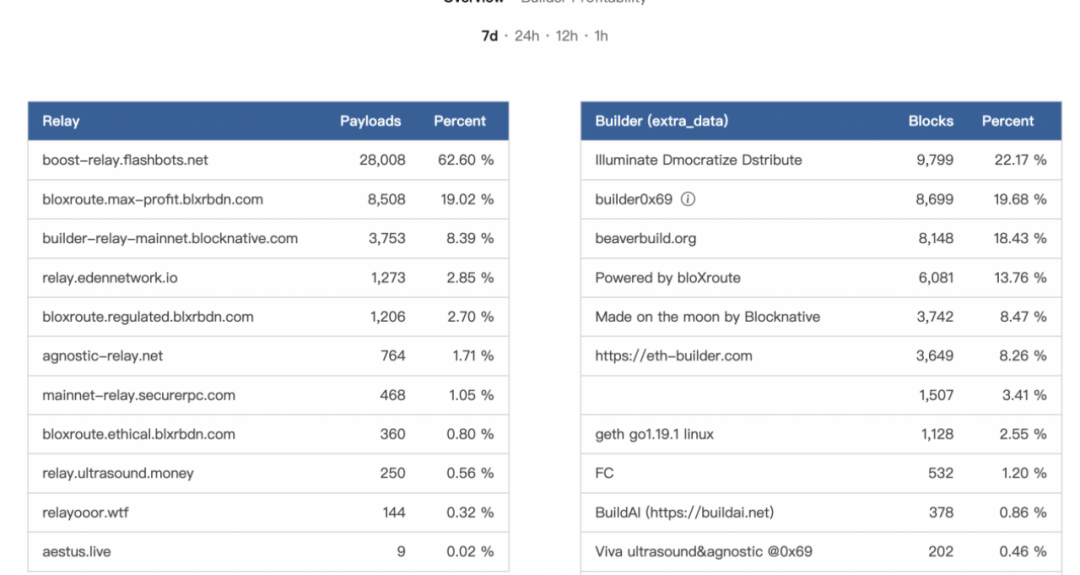The height and width of the screenshot is (575, 1080).
Task: Click the Builder (extra_data) column header
Action: click(661, 121)
